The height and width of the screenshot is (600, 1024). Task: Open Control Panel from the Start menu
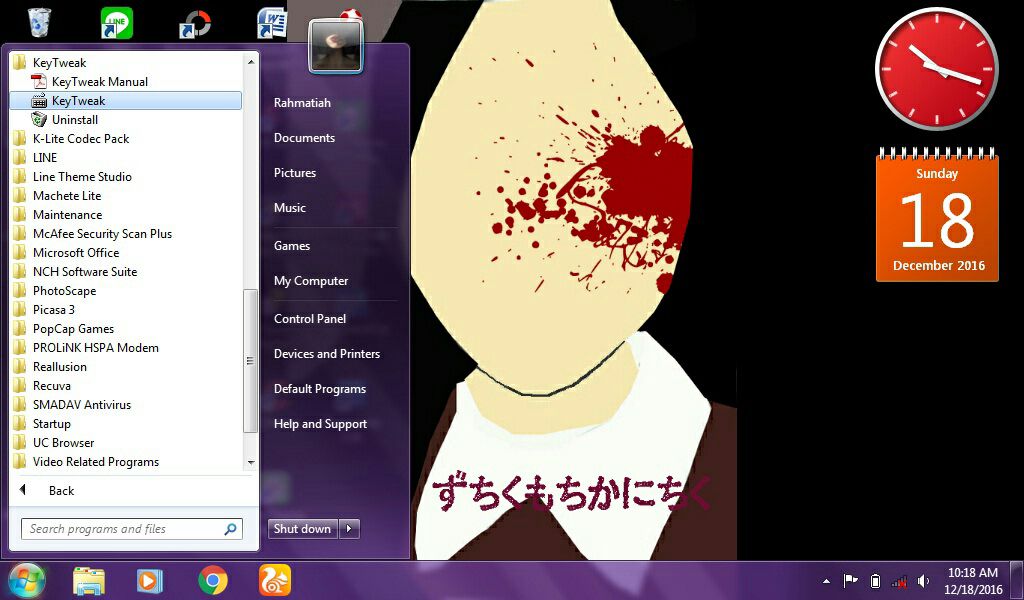coord(310,319)
